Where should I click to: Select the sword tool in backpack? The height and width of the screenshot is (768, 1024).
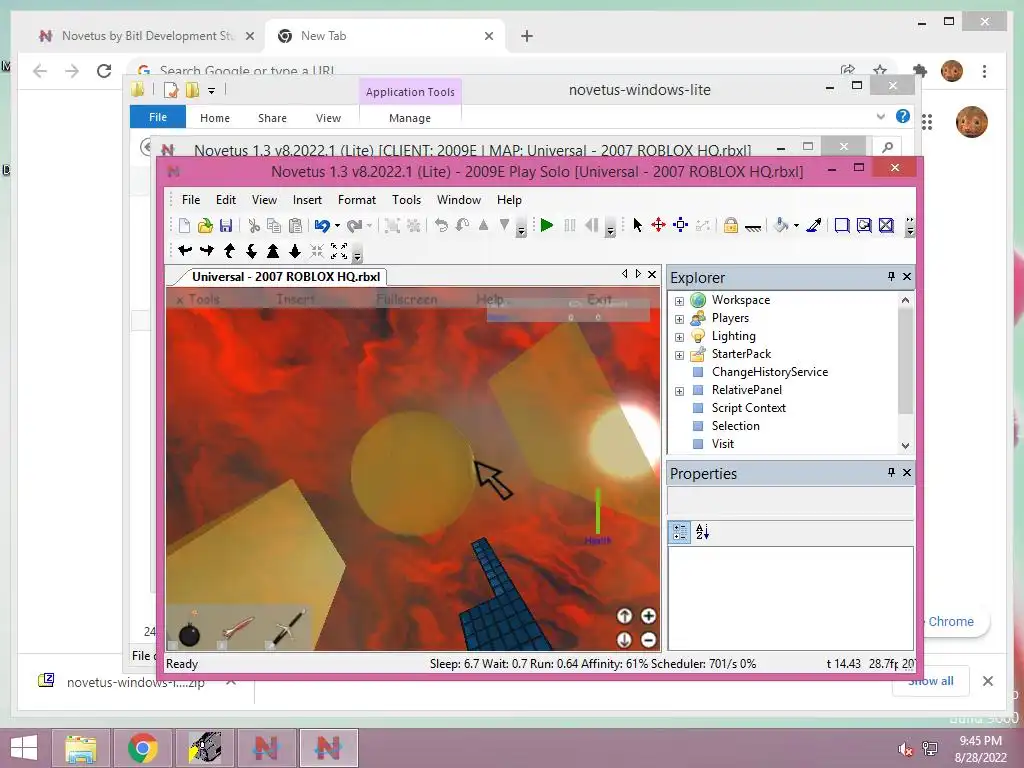pos(288,628)
